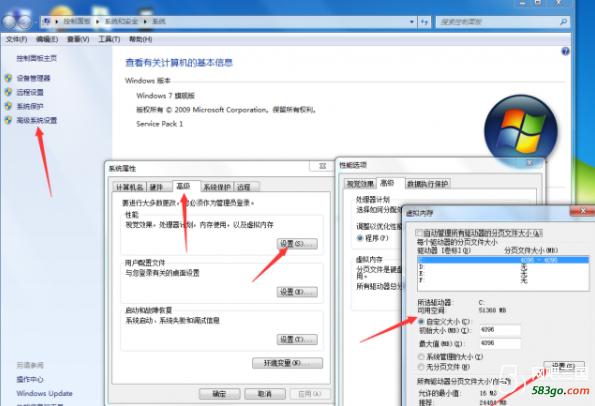595x406 pixels.
Task: Click the search magnifier icon
Action: 564,22
